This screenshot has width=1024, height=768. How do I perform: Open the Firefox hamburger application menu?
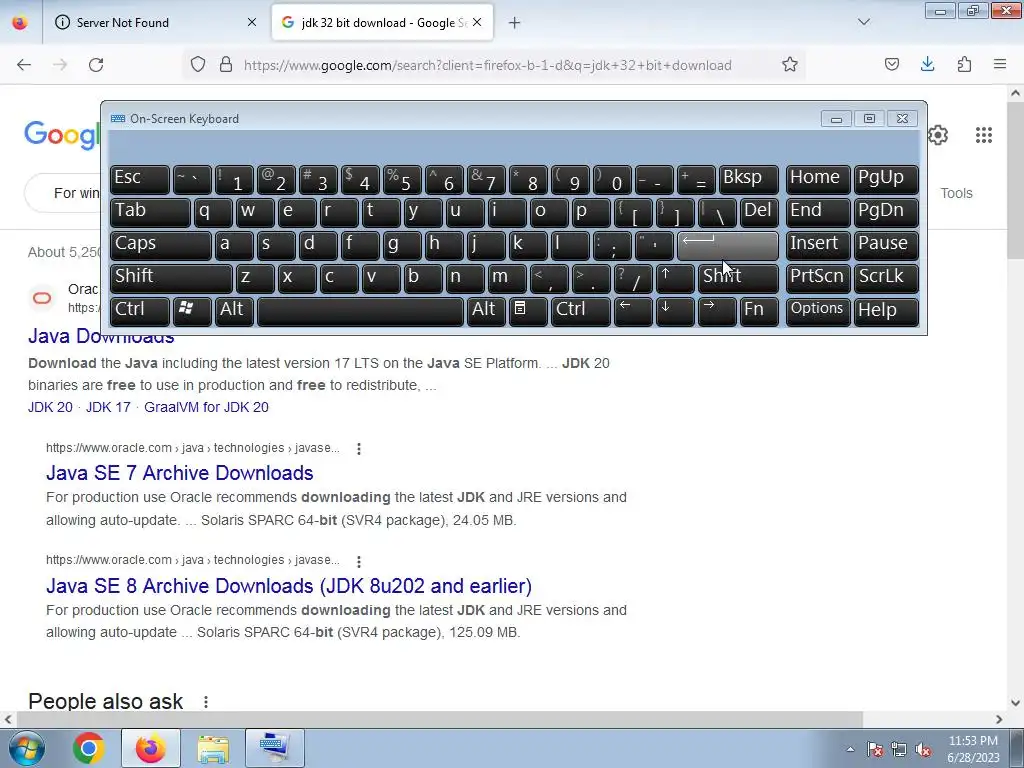pyautogui.click(x=1000, y=65)
